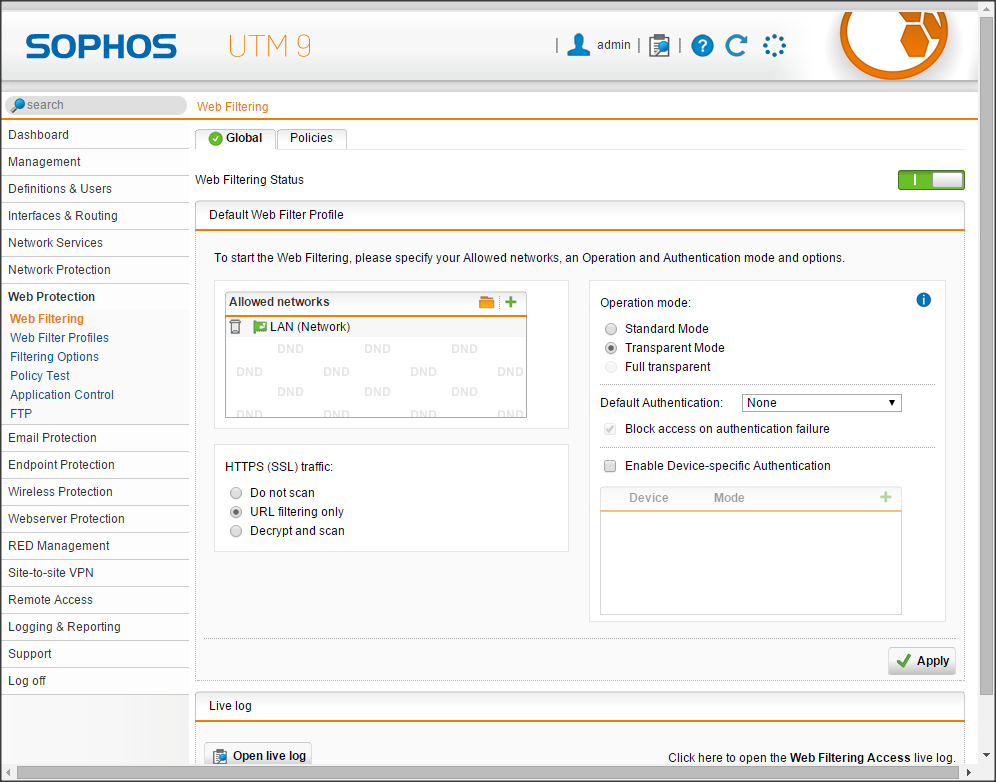Image resolution: width=996 pixels, height=782 pixels.
Task: Click the folder icon in Allowed networks
Action: tap(487, 302)
